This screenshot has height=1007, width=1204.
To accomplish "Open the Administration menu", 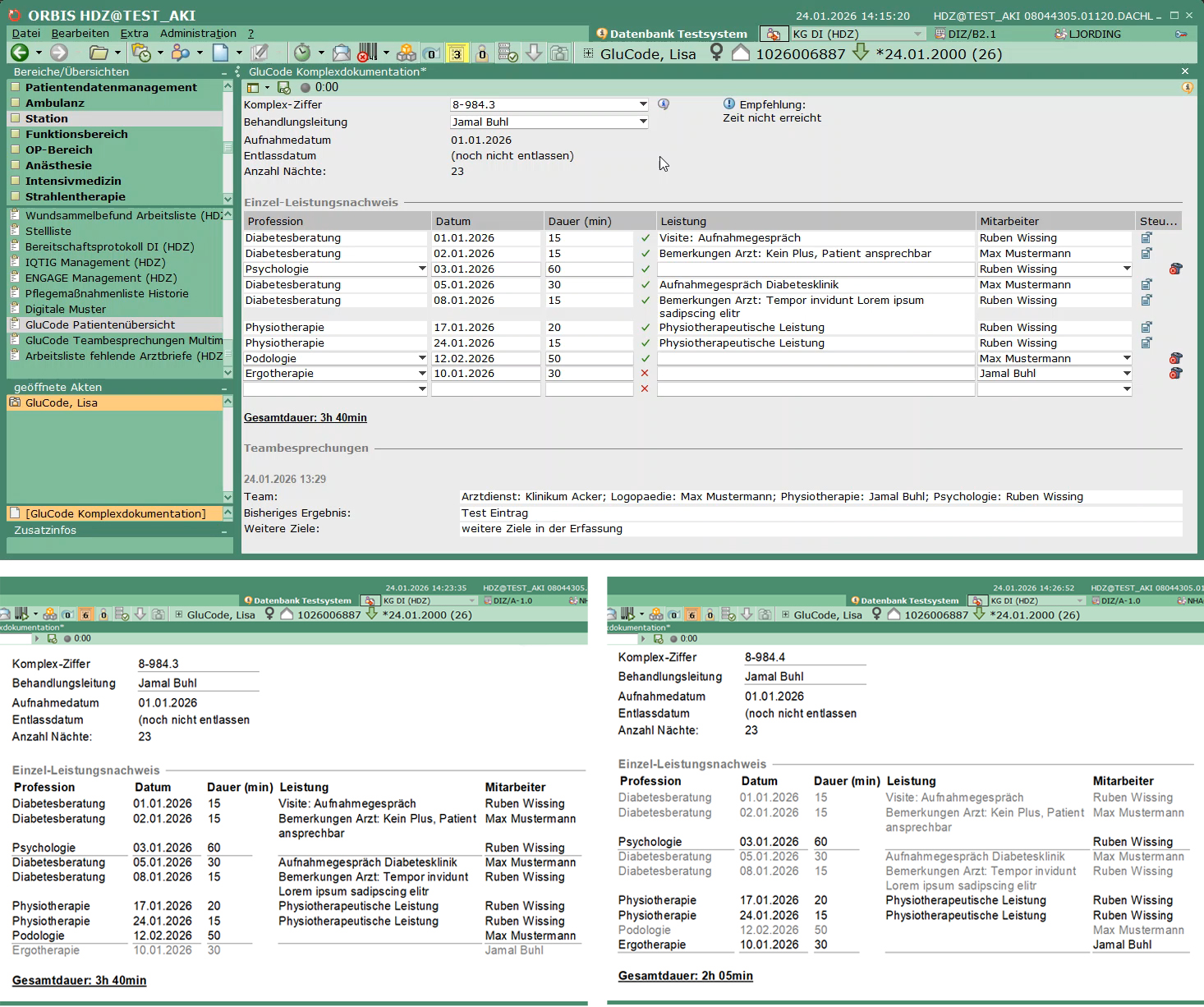I will click(198, 34).
